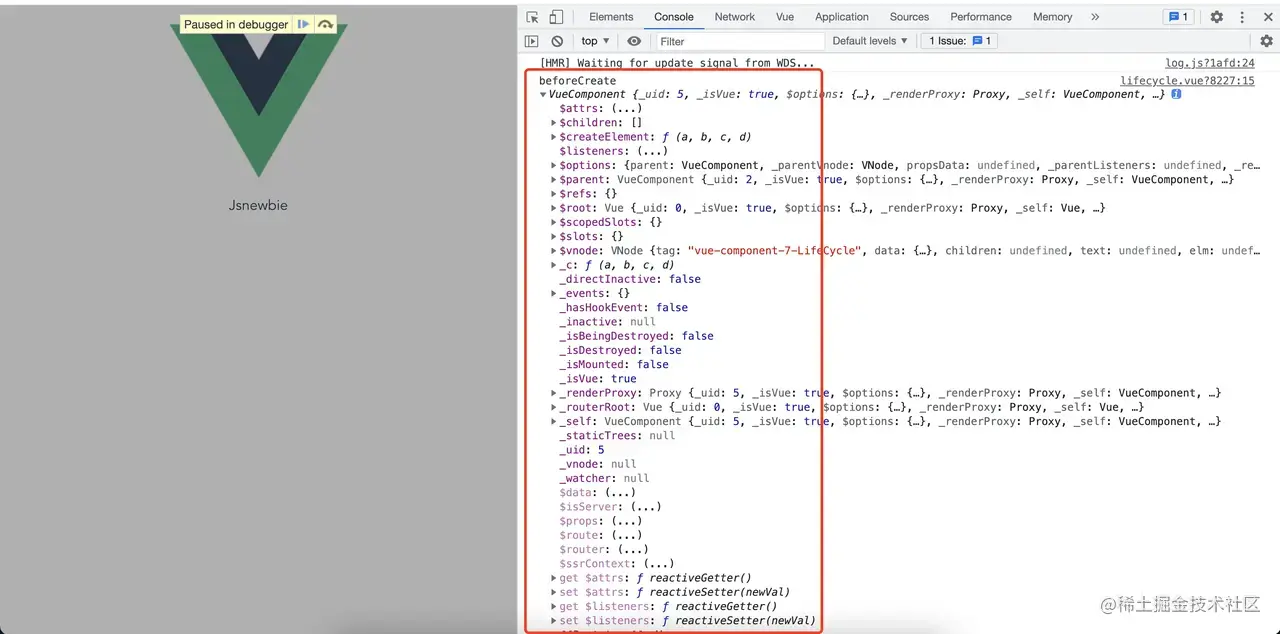Expand the $parent VueComponent
The height and width of the screenshot is (634, 1280).
pyautogui.click(x=554, y=180)
